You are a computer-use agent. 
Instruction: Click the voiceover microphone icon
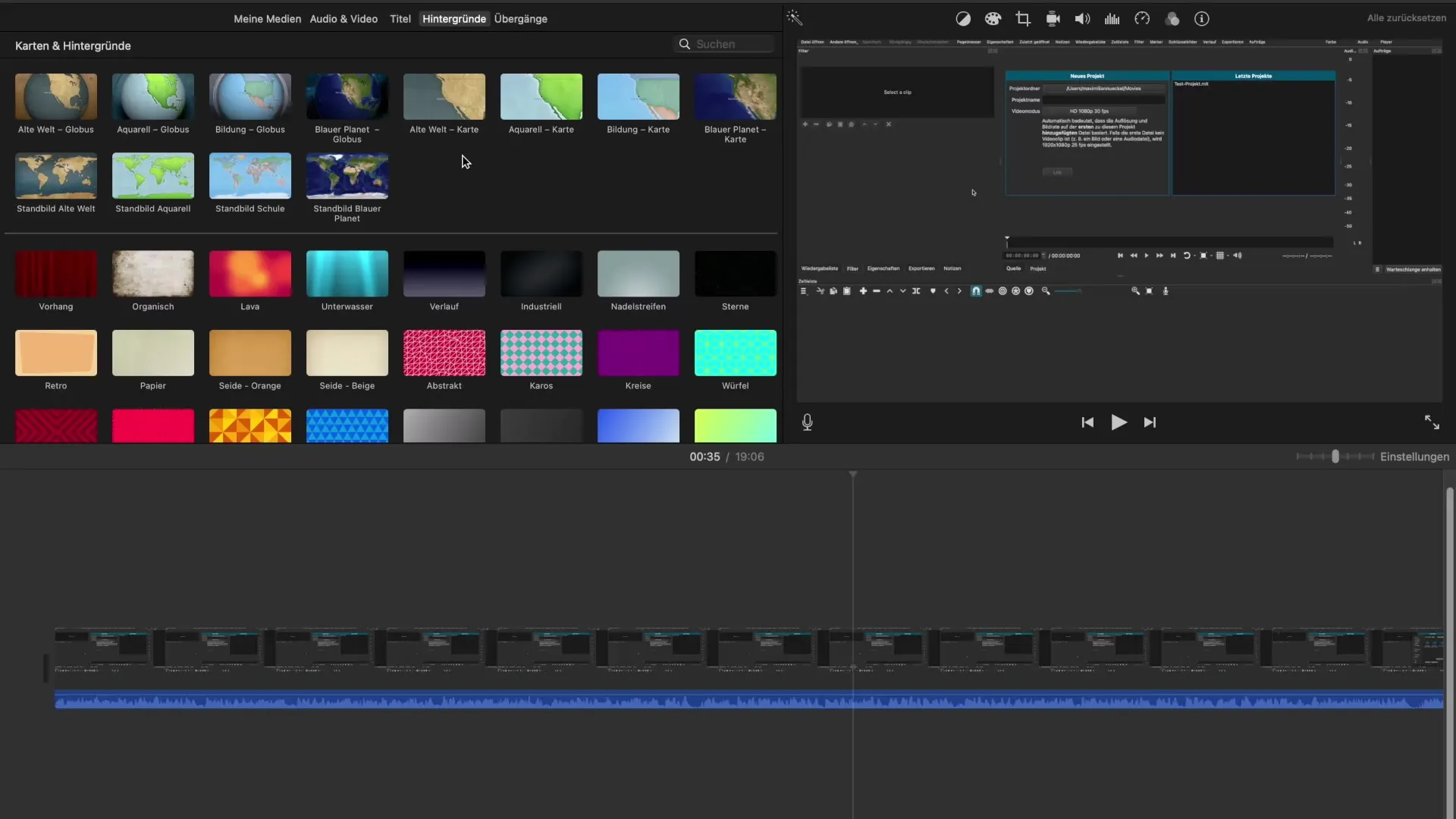[808, 422]
